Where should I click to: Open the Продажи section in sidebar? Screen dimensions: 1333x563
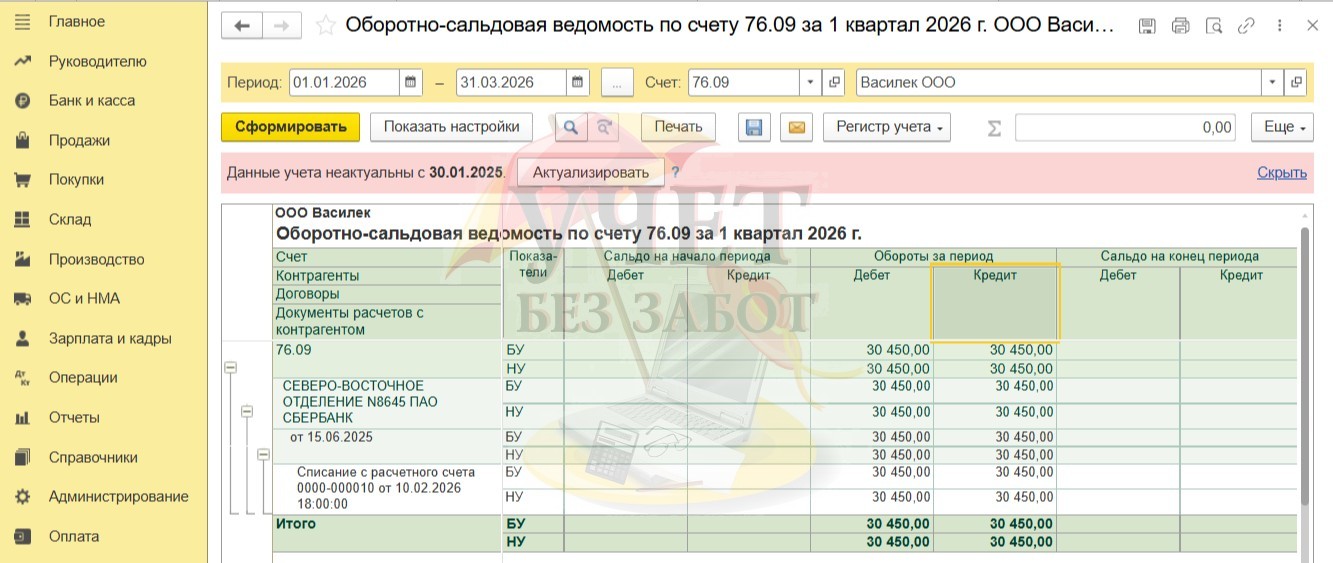pyautogui.click(x=79, y=141)
